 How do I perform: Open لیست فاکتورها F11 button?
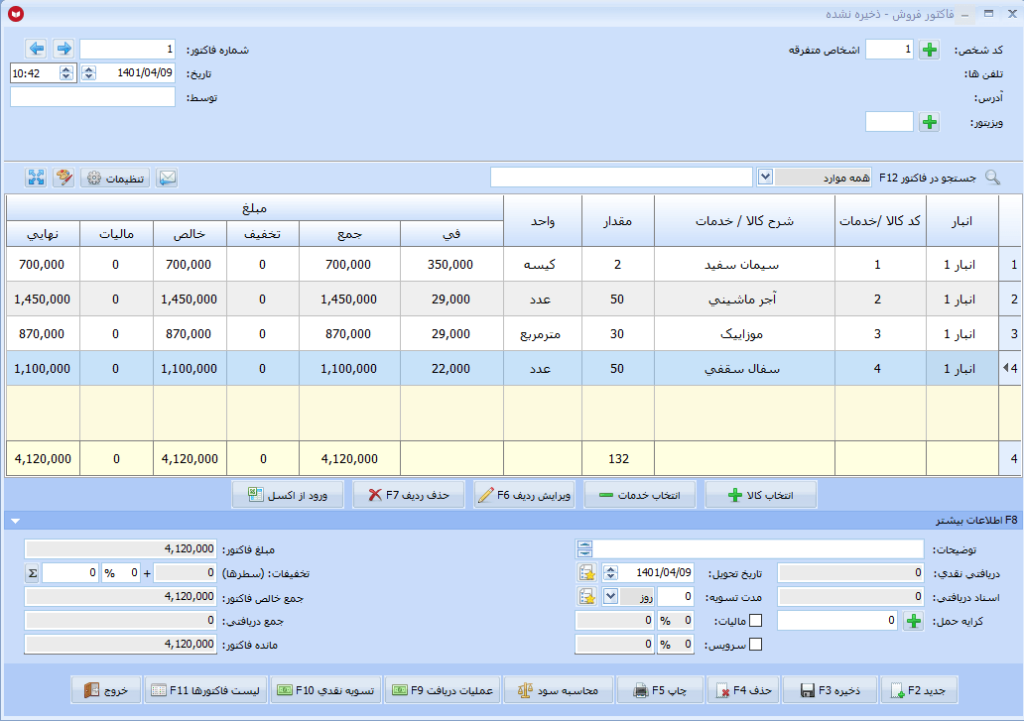205,690
